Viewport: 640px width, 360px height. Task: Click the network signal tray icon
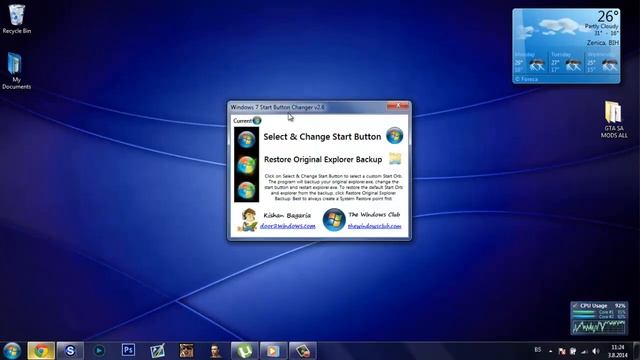[x=584, y=351]
